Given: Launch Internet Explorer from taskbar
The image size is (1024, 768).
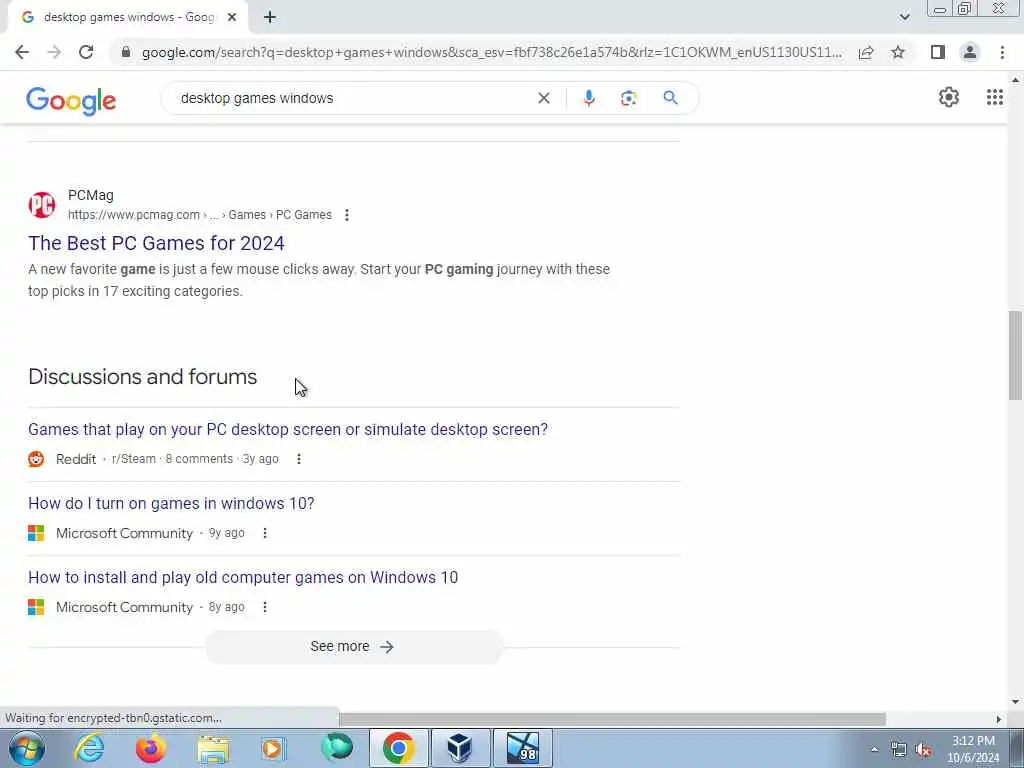Looking at the screenshot, I should tap(89, 748).
